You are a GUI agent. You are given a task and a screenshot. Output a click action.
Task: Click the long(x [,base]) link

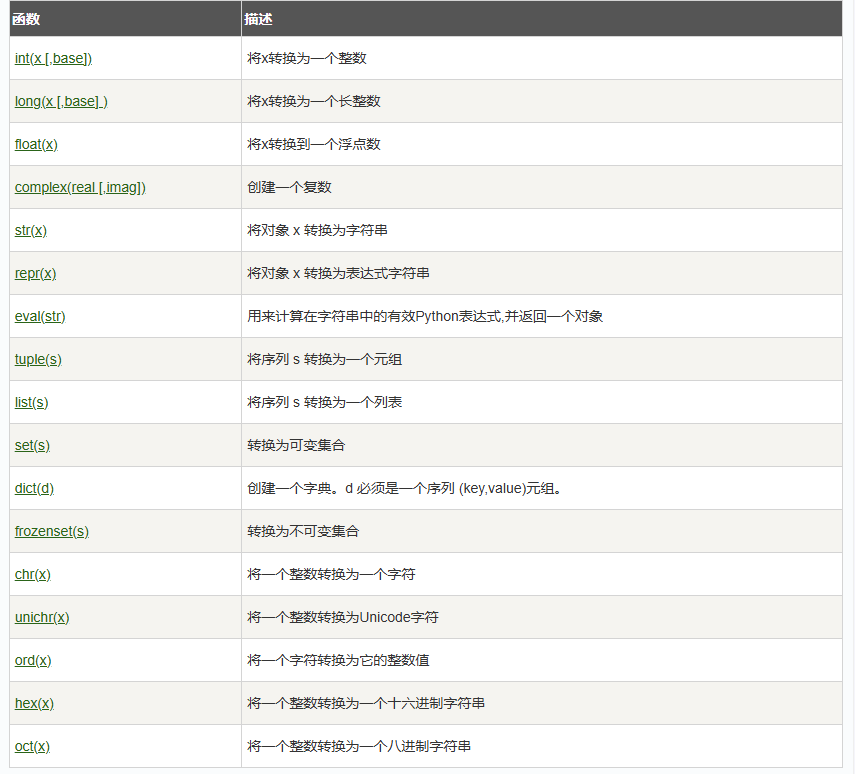point(61,102)
